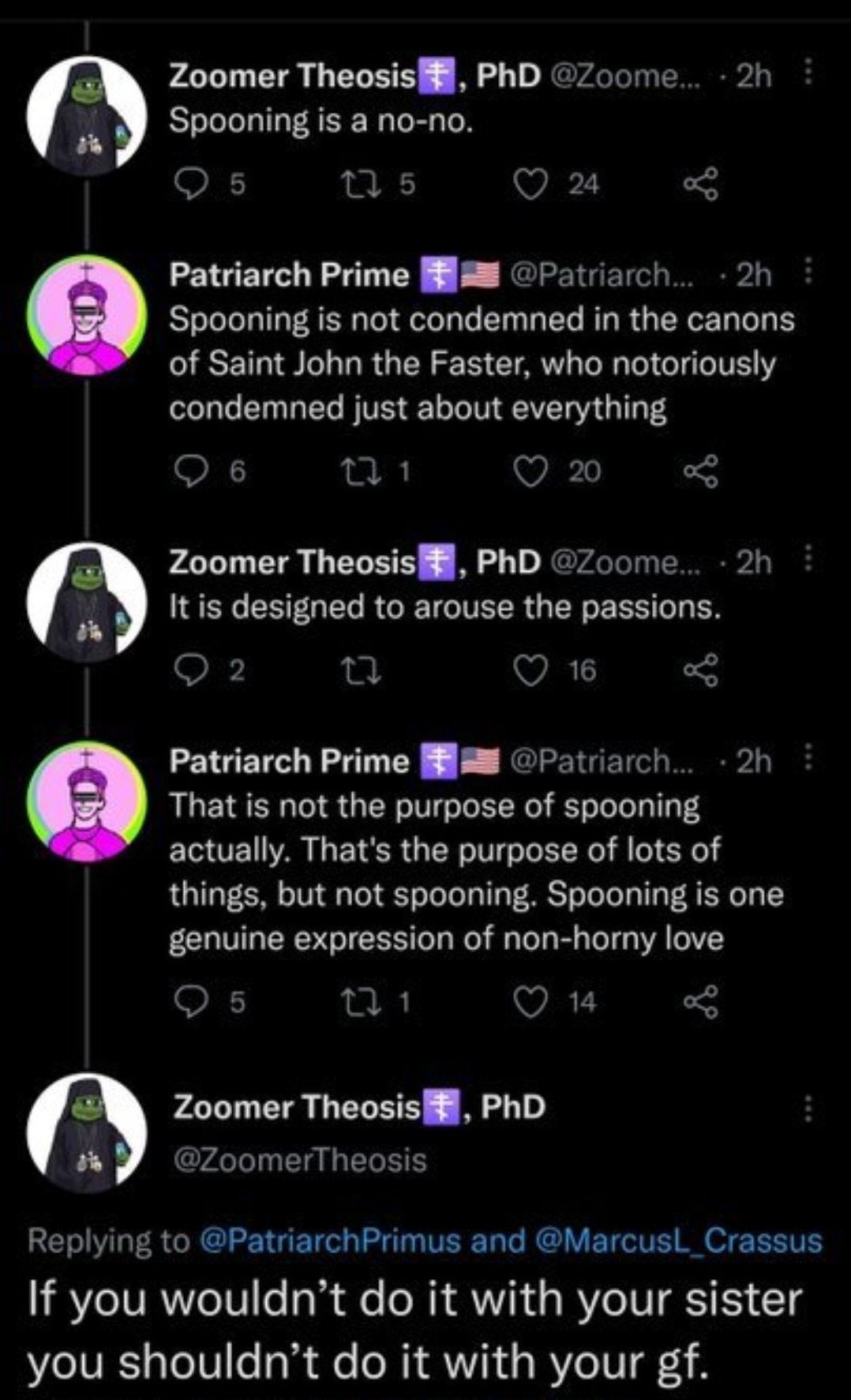The image size is (851, 1400).
Task: Open more options on the first tweet
Action: tap(807, 73)
